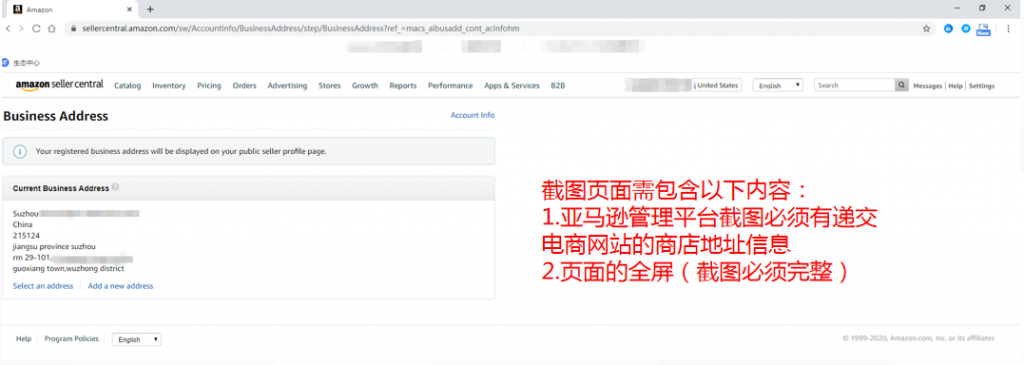Click Select an address link
1024x365 pixels.
pos(43,286)
